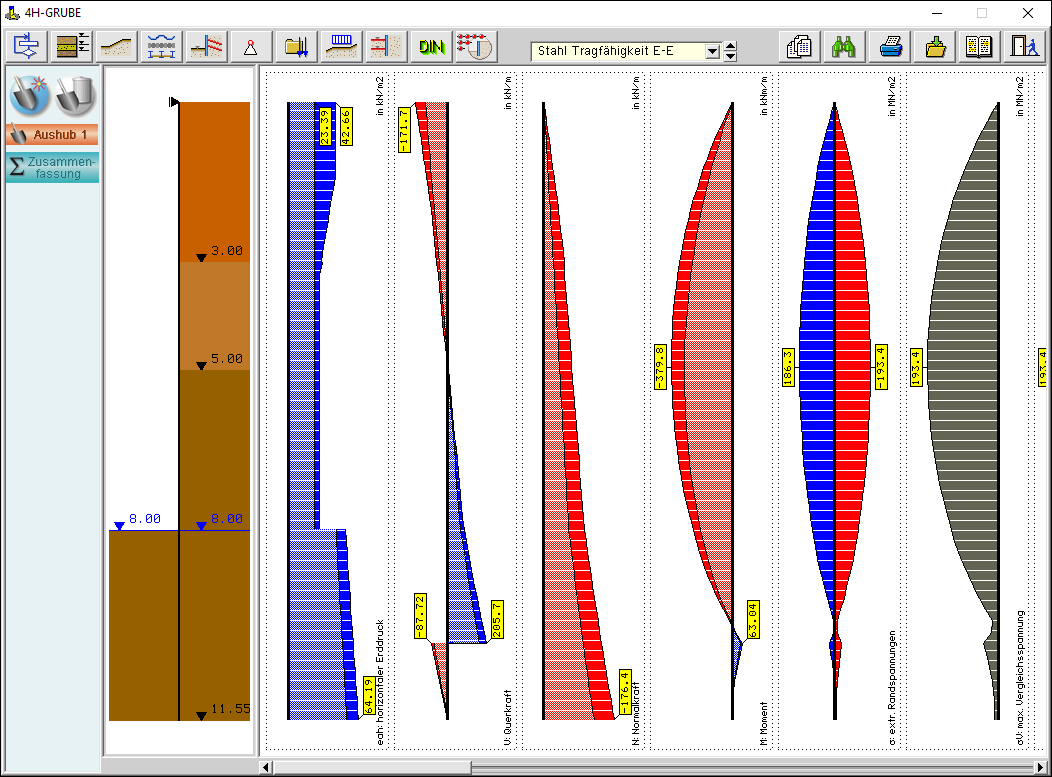The width and height of the screenshot is (1052, 777).
Task: Click the exit door icon
Action: tap(1023, 47)
